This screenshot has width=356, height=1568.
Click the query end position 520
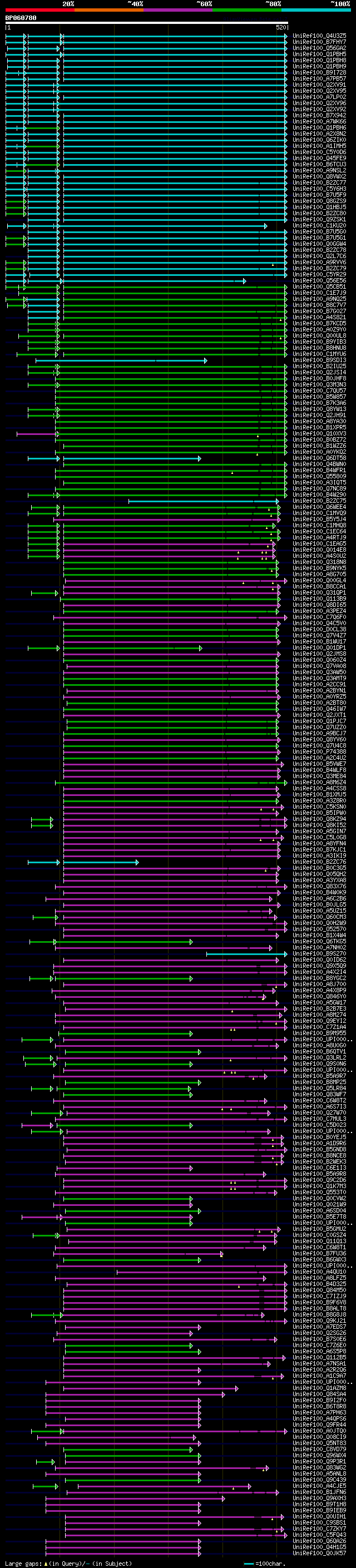[281, 28]
